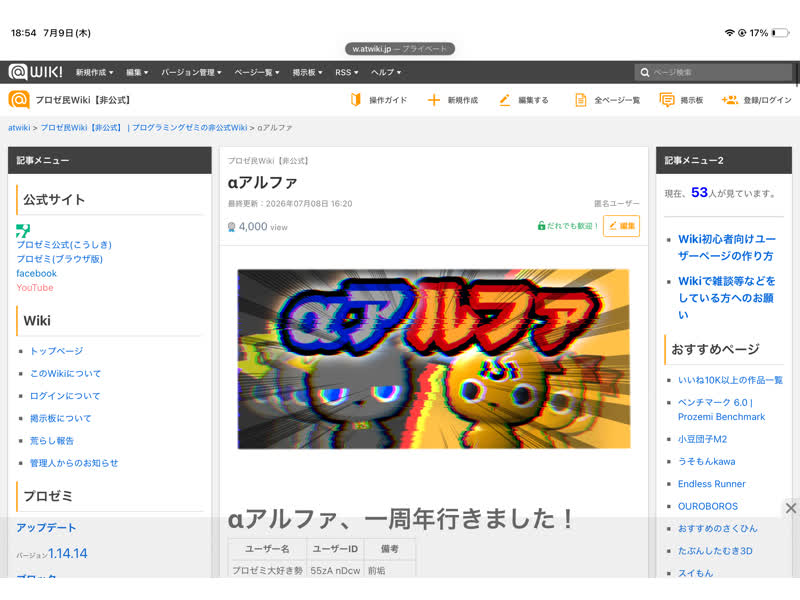Open たぶんしたむき3D link
This screenshot has width=800, height=600.
(x=715, y=551)
